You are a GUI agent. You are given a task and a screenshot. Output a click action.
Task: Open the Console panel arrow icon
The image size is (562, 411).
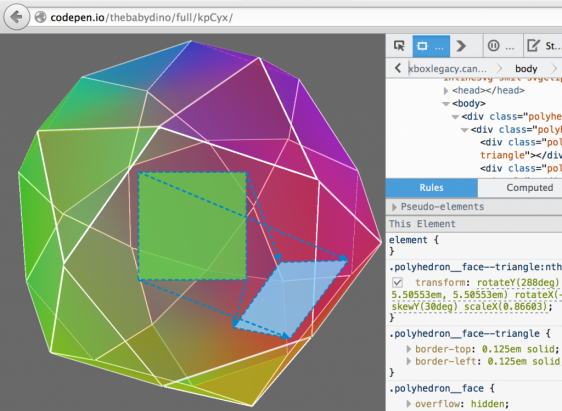(461, 46)
